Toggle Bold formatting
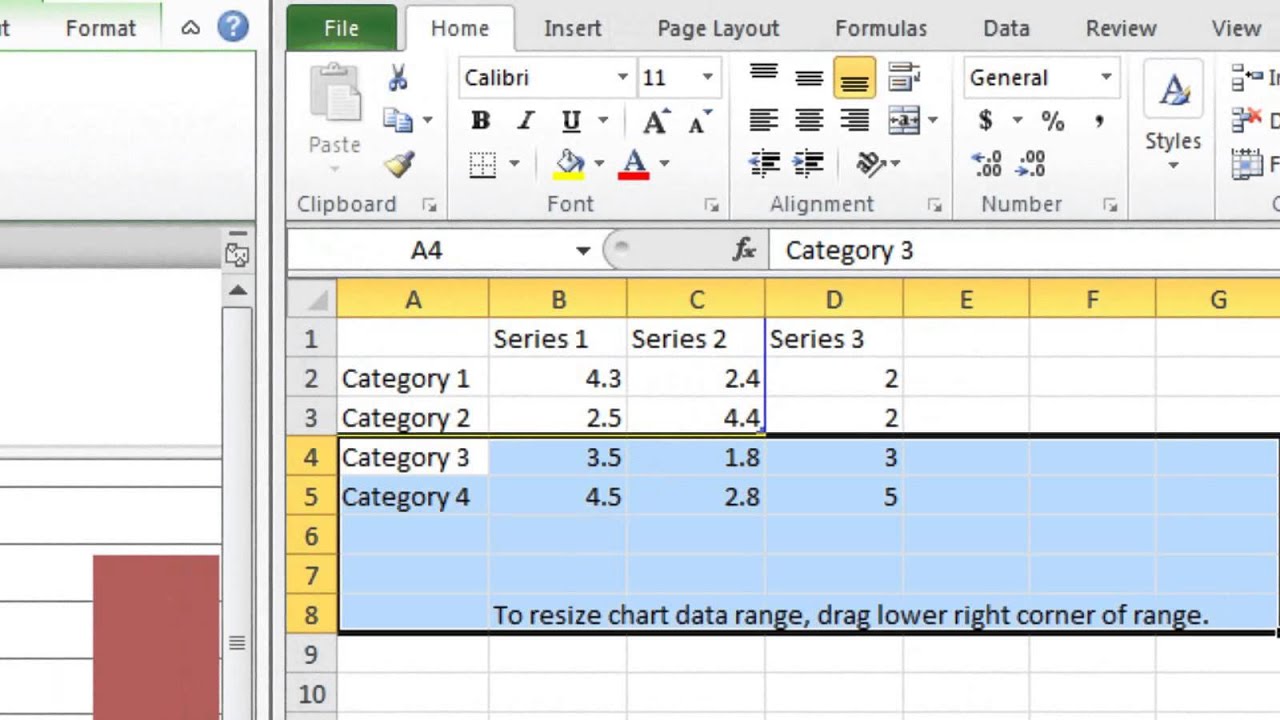Image resolution: width=1280 pixels, height=720 pixels. click(481, 122)
